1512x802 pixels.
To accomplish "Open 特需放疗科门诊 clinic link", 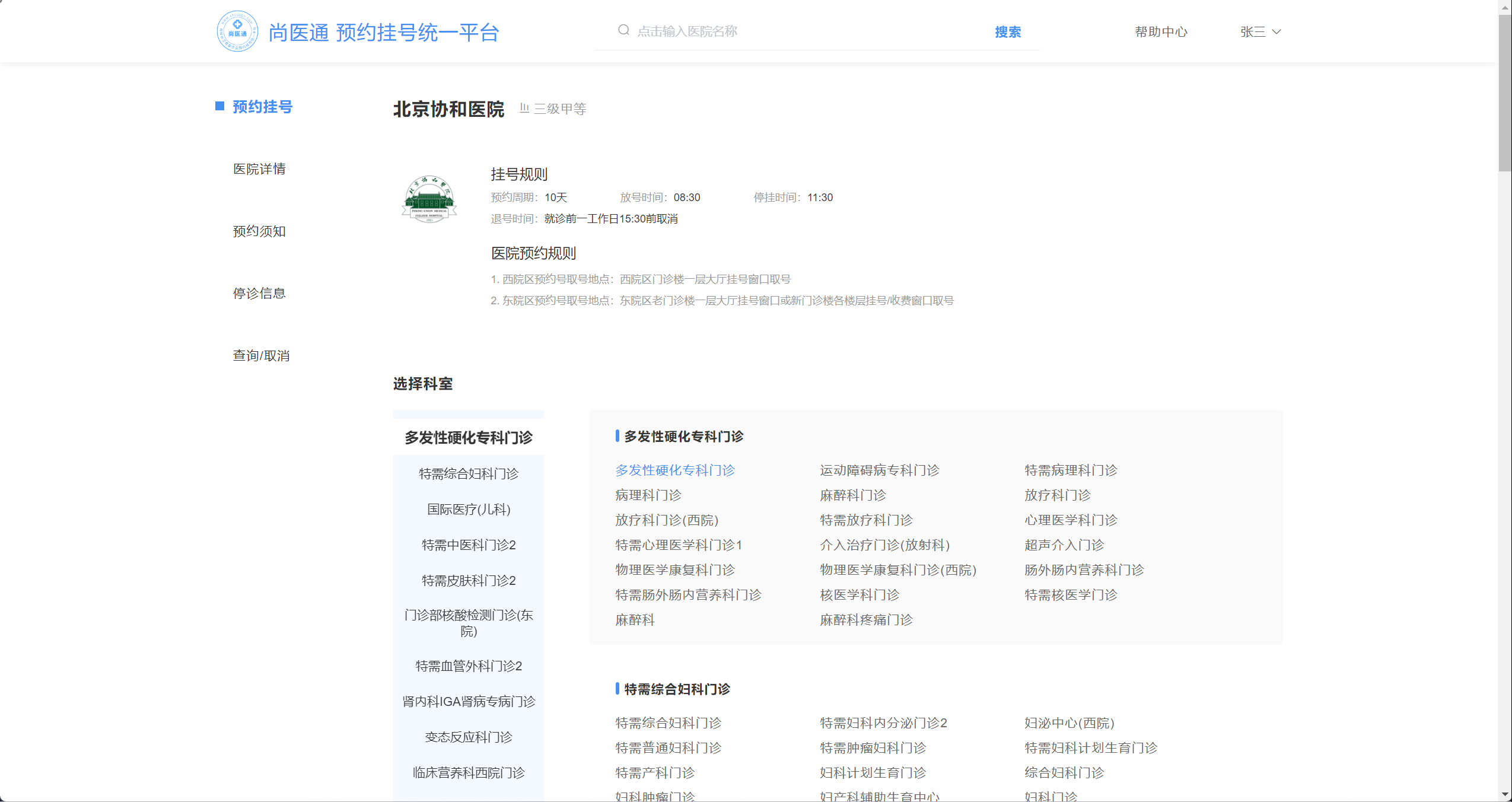I will 866,520.
